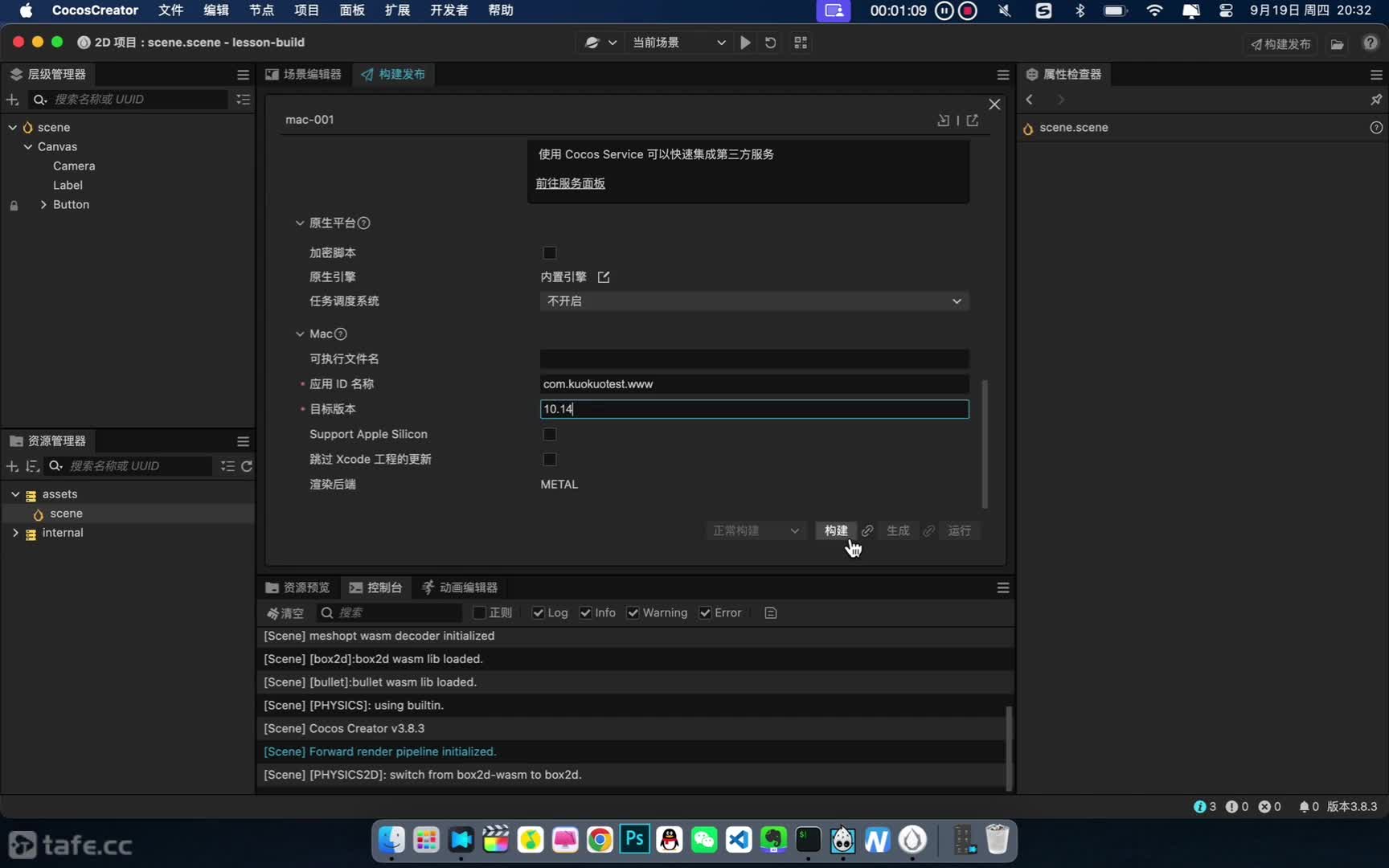Open help icon next to Mac
The image size is (1389, 868).
click(340, 334)
